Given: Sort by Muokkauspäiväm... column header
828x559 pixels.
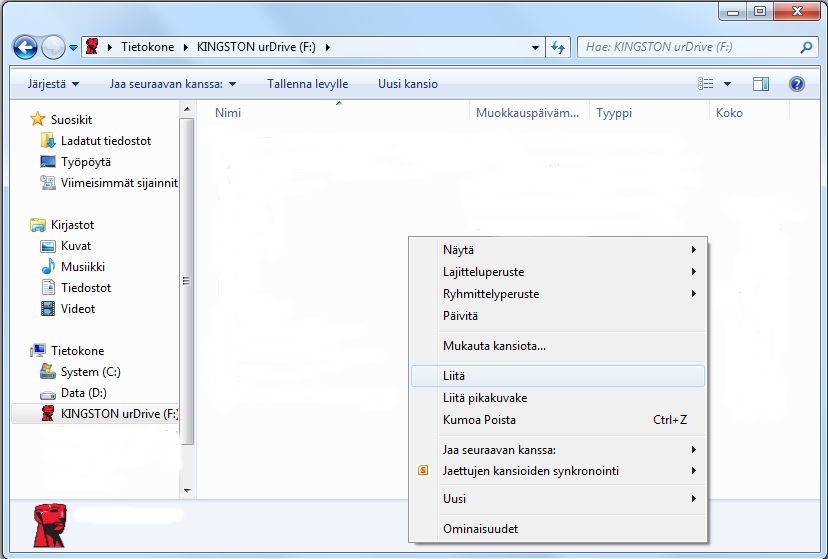Looking at the screenshot, I should 529,112.
